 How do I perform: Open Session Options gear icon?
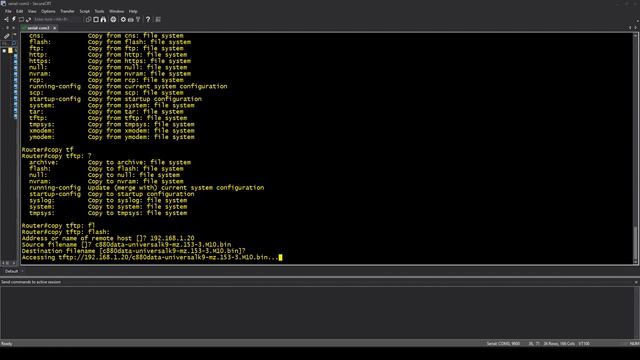123,19
